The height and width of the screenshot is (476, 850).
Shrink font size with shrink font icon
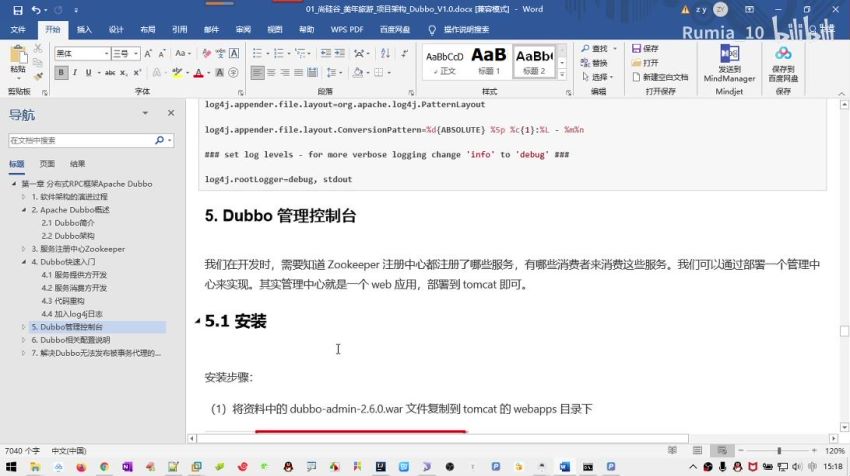click(x=162, y=54)
